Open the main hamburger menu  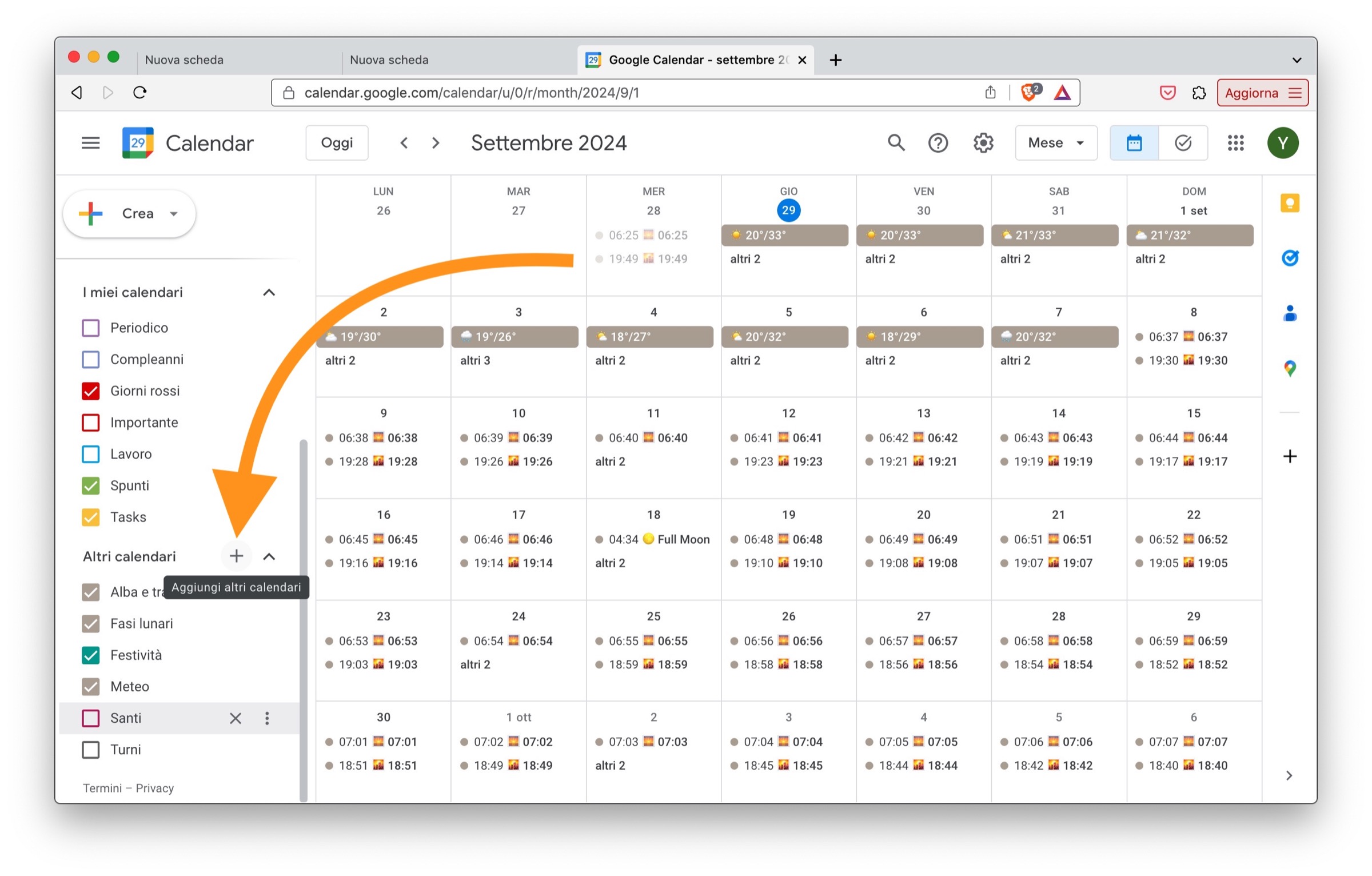pyautogui.click(x=90, y=143)
